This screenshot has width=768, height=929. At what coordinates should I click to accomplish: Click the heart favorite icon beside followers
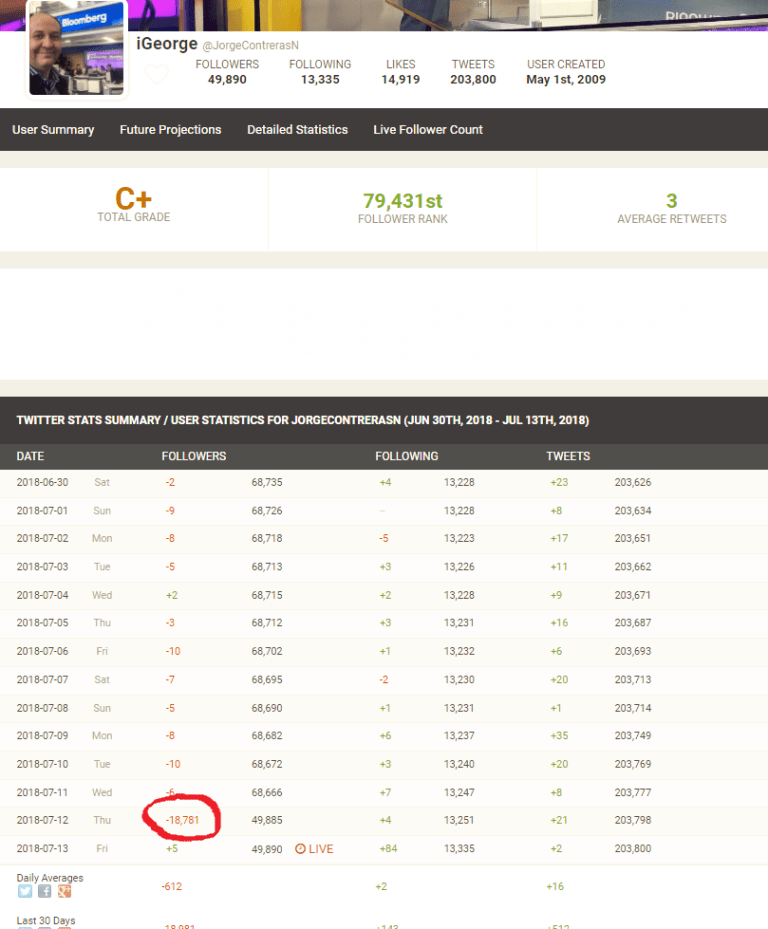(156, 74)
